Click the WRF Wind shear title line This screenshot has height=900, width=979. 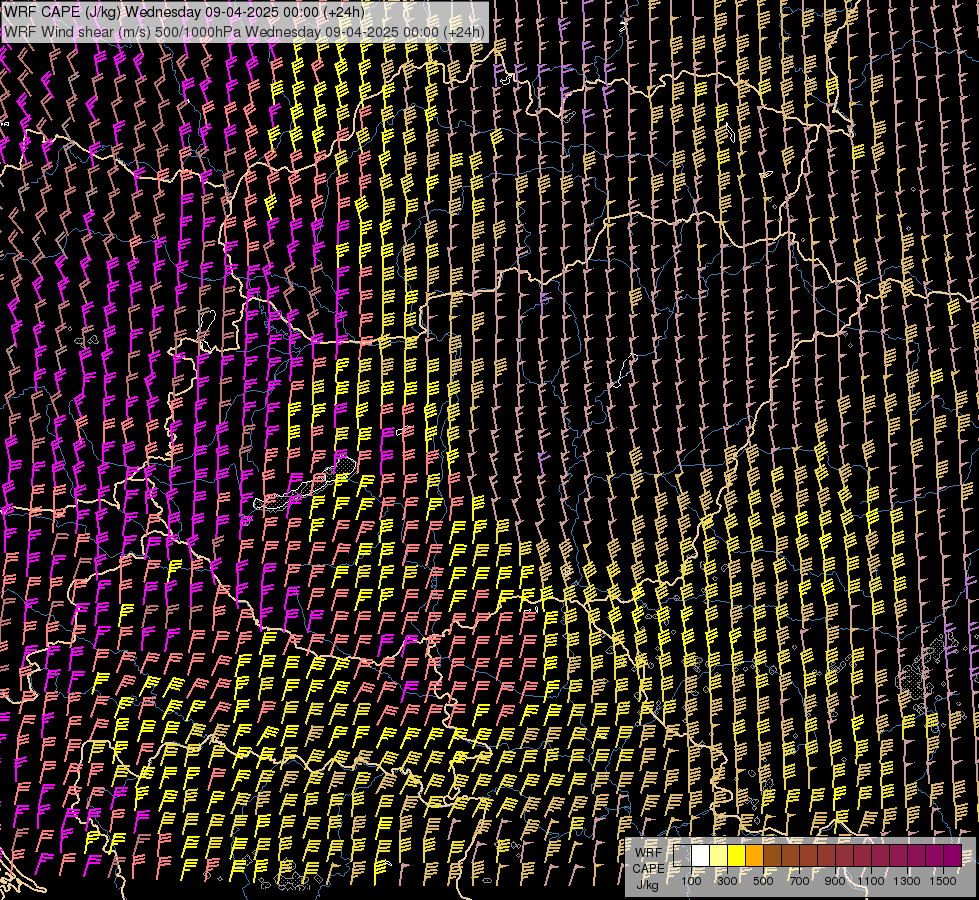(x=244, y=32)
